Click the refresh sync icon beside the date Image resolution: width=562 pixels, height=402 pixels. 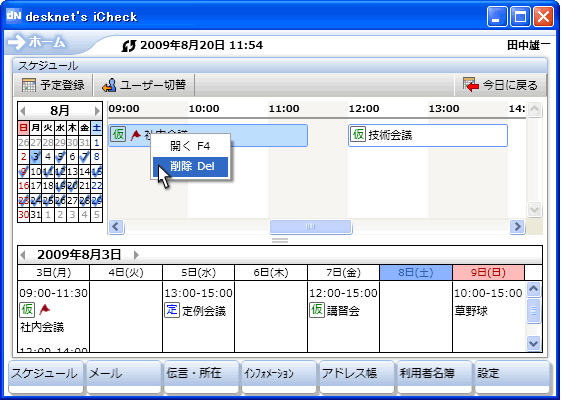coord(129,46)
